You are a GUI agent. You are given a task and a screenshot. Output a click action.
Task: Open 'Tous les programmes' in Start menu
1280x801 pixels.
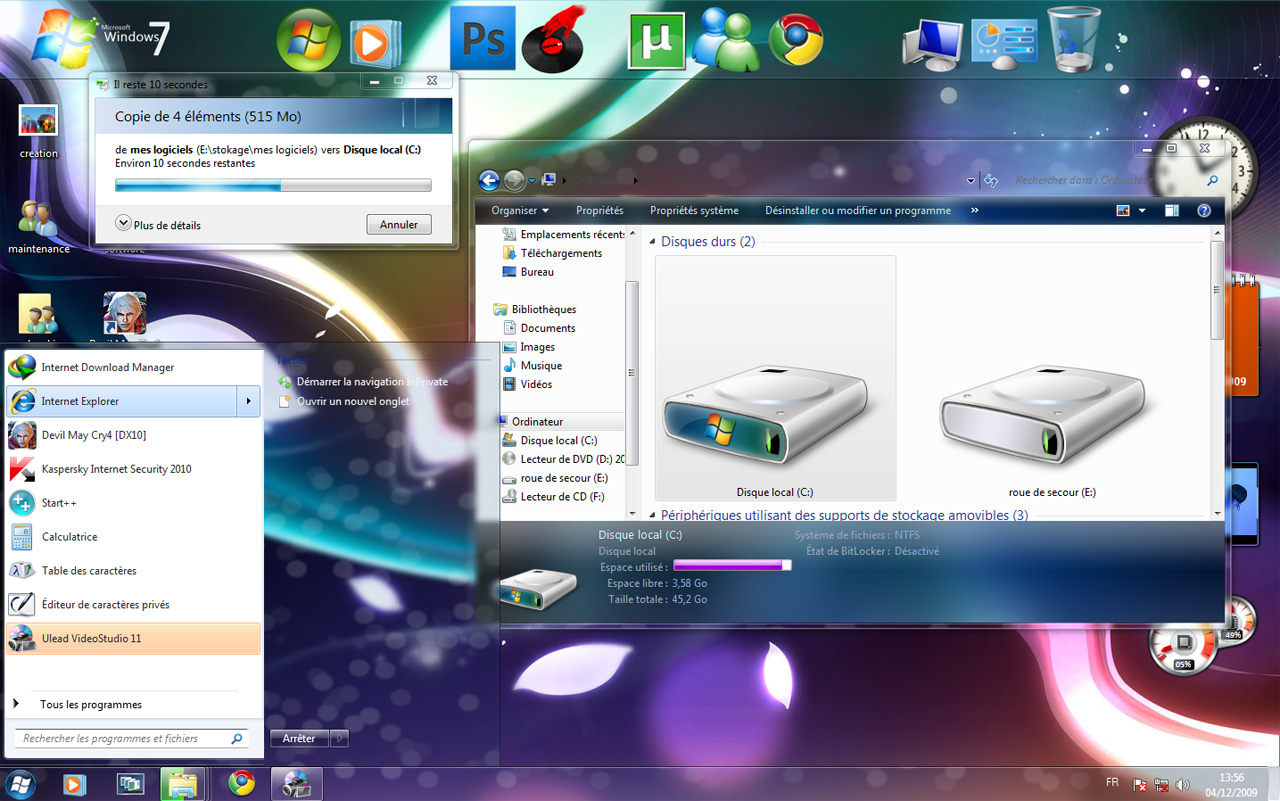[x=91, y=705]
